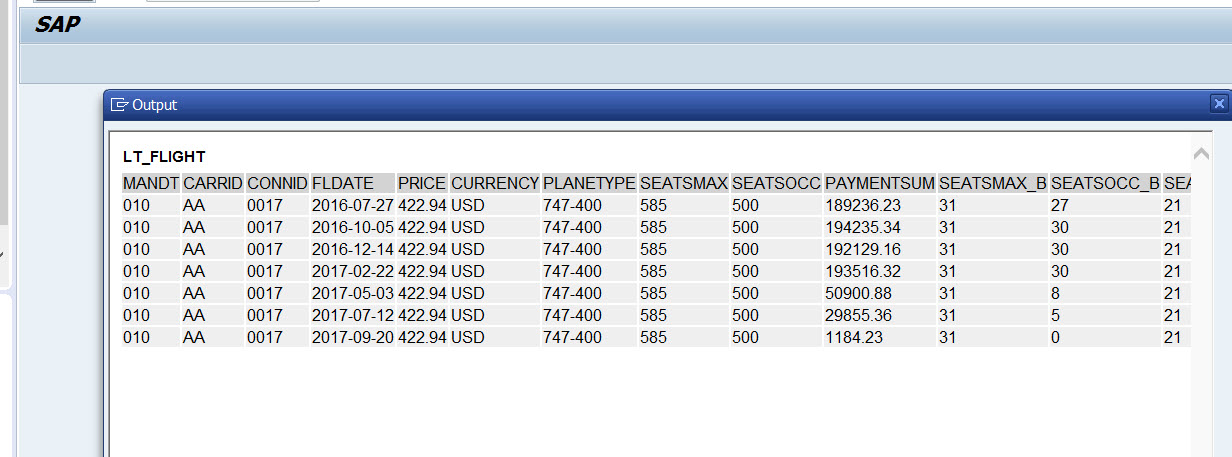
Task: Click the MANDT column header
Action: 151,183
